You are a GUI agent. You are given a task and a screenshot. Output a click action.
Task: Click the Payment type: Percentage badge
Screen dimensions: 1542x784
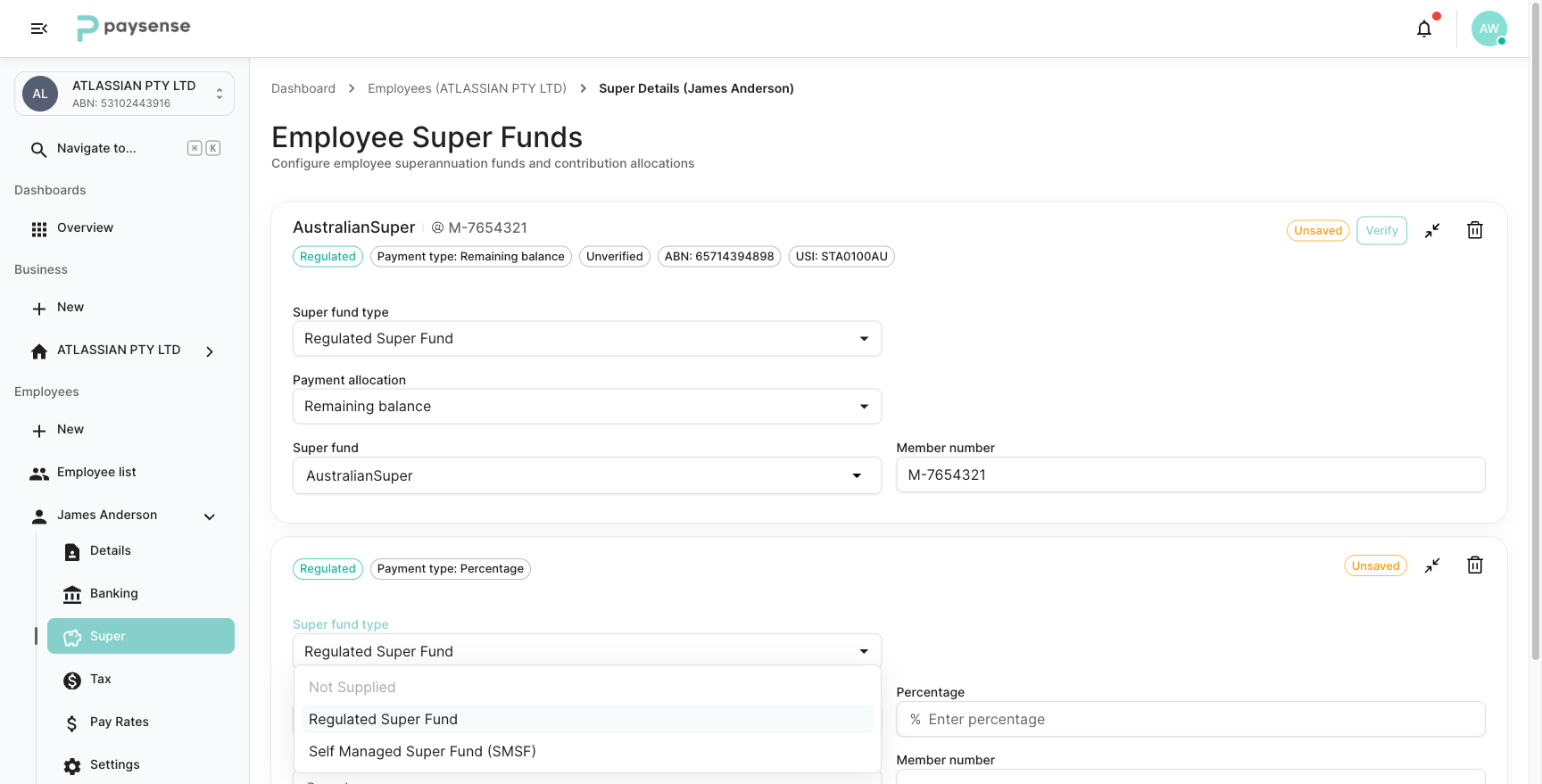coord(451,569)
